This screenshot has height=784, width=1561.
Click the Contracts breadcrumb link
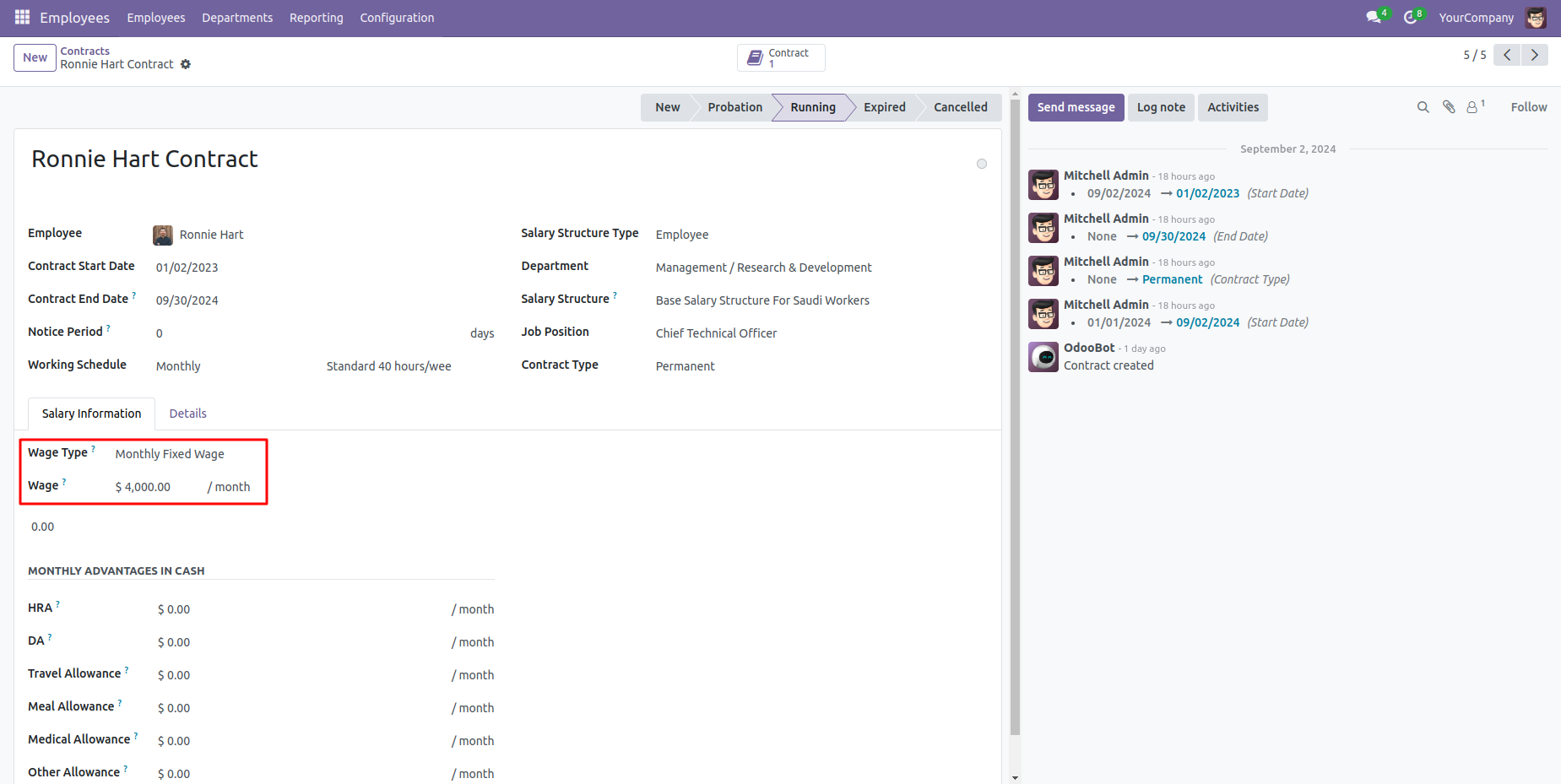(x=84, y=51)
